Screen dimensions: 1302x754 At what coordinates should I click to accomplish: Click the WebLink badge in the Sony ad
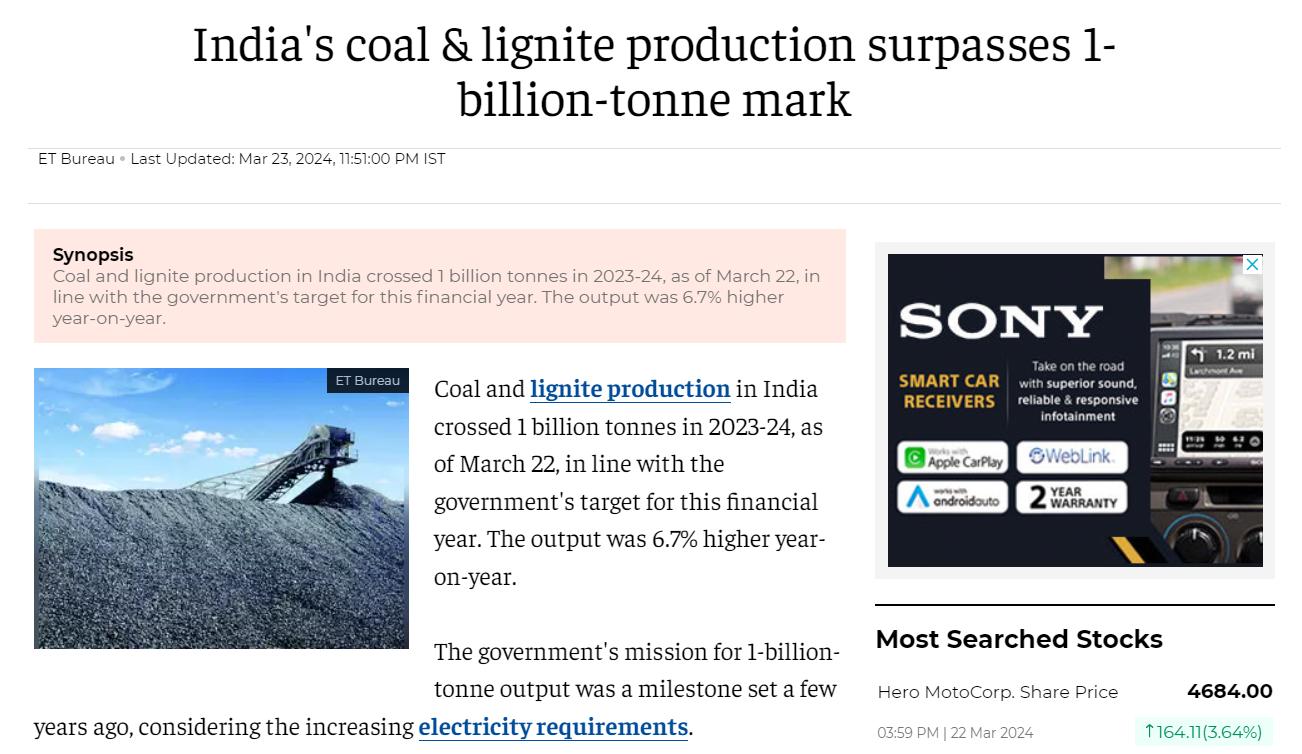[1071, 457]
